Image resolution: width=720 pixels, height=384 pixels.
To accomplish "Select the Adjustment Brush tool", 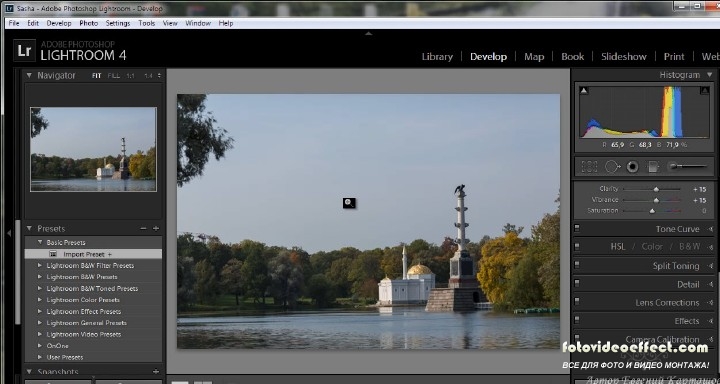I will coord(687,166).
